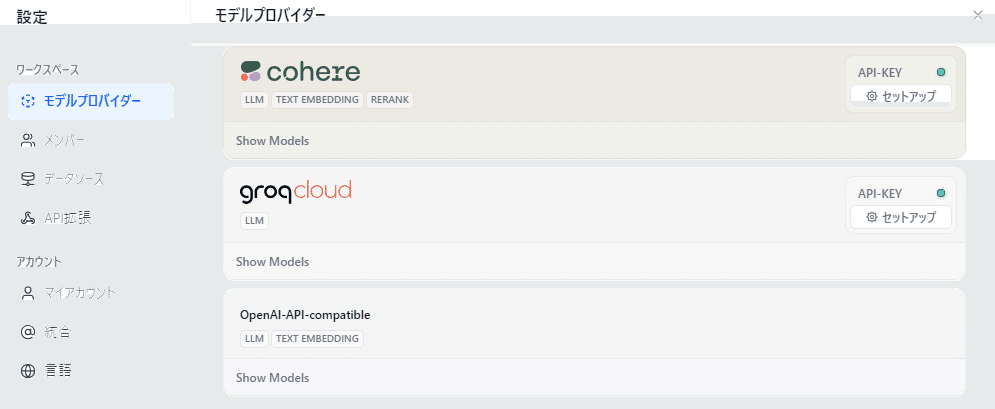Expand Show Models under Cohere
Screen dimensions: 995x409
[272, 141]
